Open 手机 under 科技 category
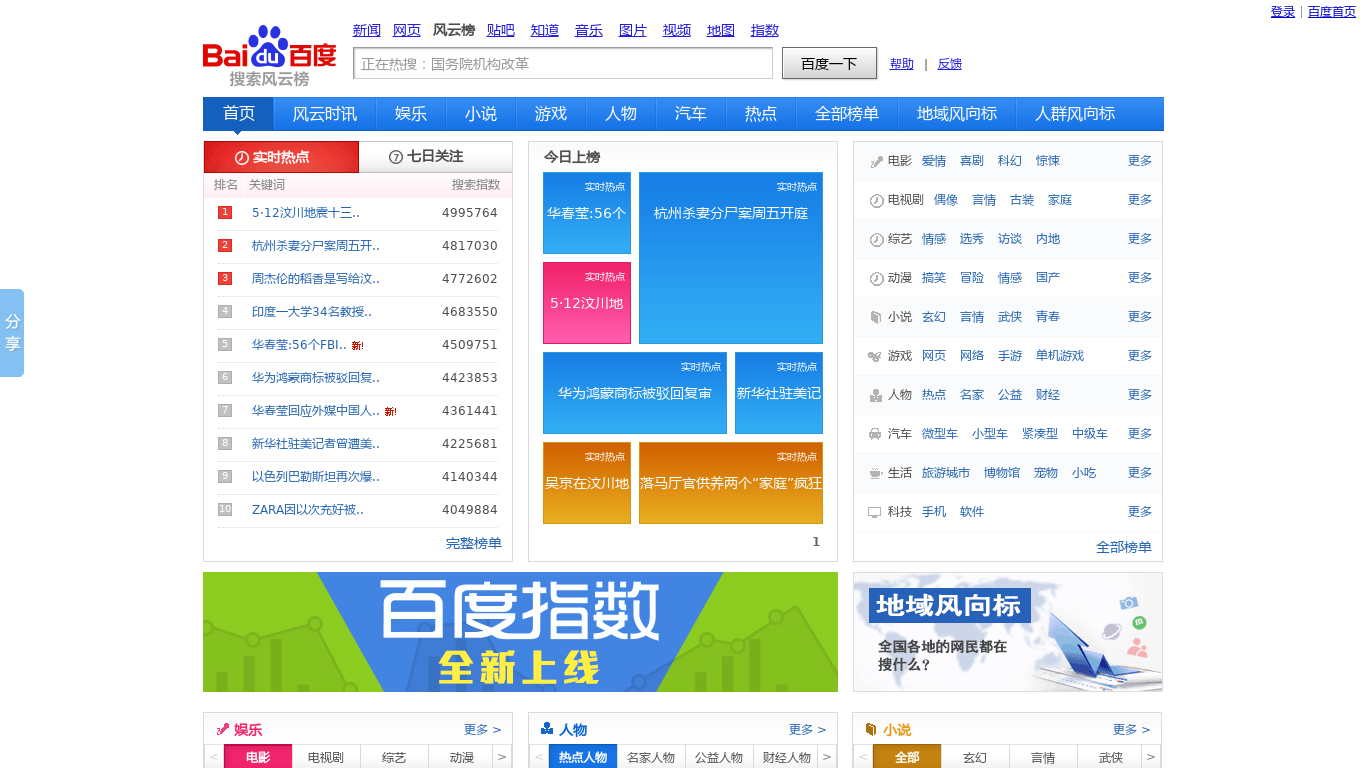This screenshot has width=1366, height=768. [934, 512]
